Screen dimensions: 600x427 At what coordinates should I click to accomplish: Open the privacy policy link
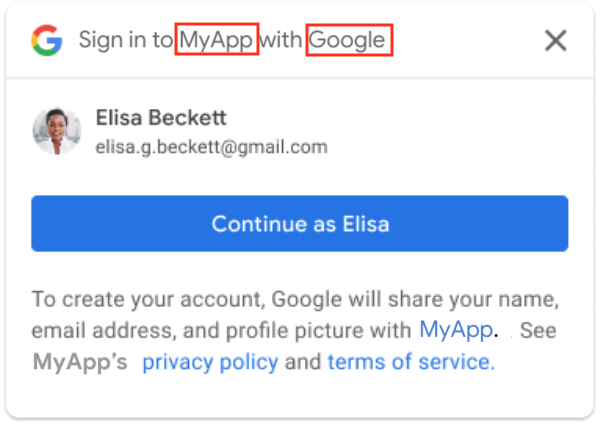(210, 361)
